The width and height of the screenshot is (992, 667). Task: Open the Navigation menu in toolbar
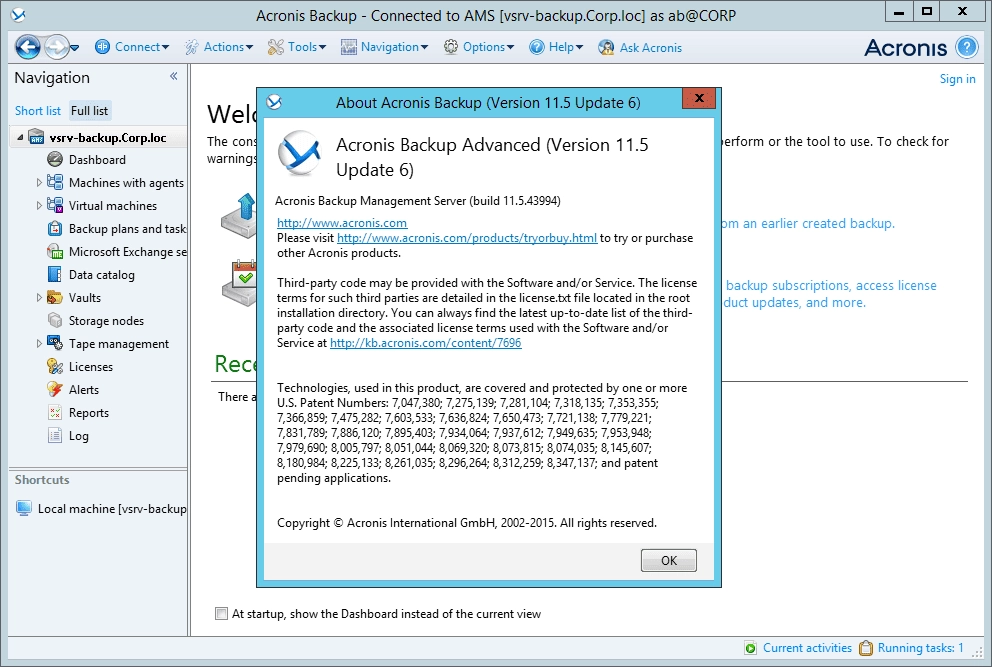point(385,47)
